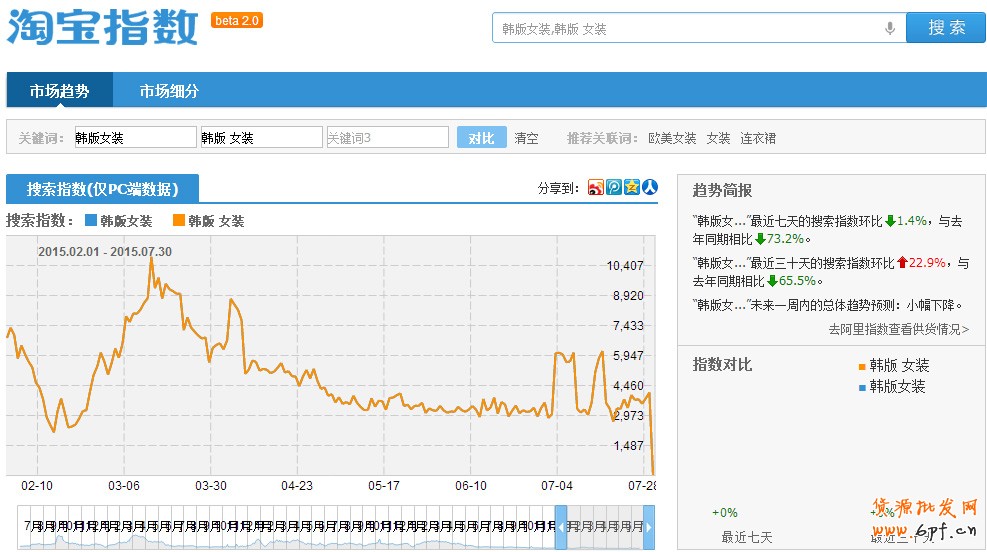Click the 对比 compare button
This screenshot has height=552, width=987.
coord(482,138)
